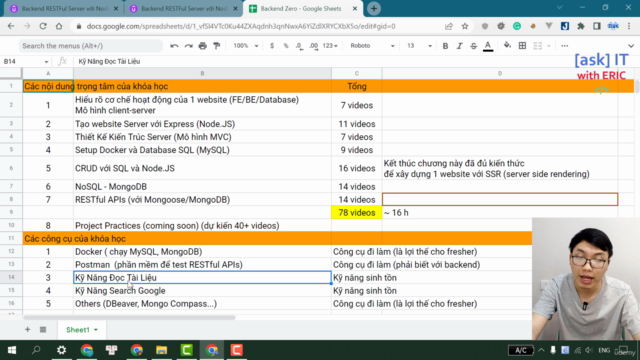Click the ENG language indicator
Image resolution: width=640 pixels, height=360 pixels.
(x=604, y=350)
